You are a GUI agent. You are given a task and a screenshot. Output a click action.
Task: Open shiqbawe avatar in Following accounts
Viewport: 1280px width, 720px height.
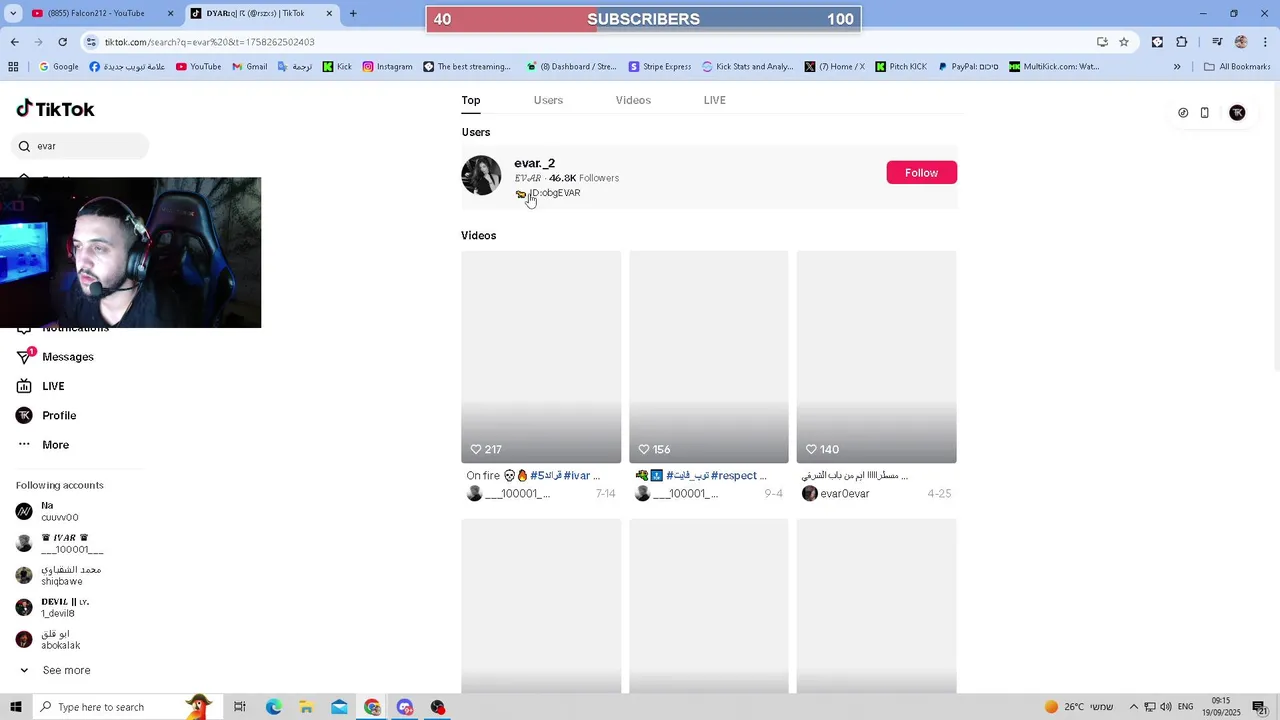pos(24,575)
